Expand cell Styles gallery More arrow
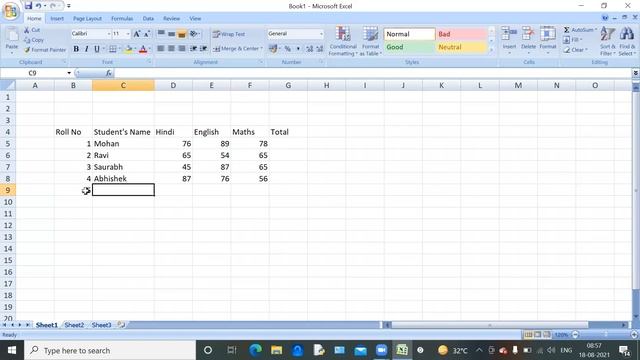Image resolution: width=640 pixels, height=360 pixels. coord(491,50)
